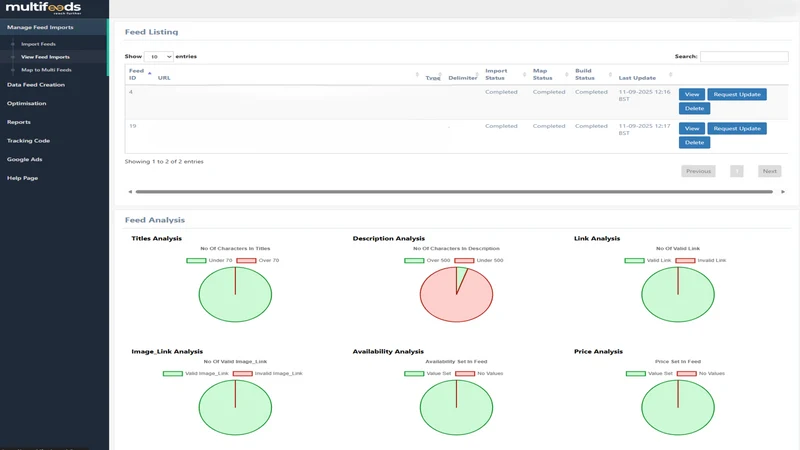The image size is (800, 450).
Task: Select page 1 in pagination
Action: click(737, 171)
